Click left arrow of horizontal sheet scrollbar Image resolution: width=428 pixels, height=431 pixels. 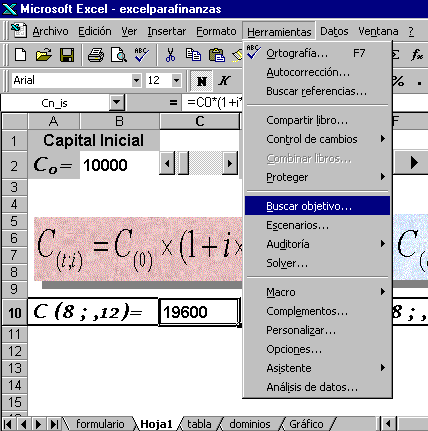coord(388,424)
